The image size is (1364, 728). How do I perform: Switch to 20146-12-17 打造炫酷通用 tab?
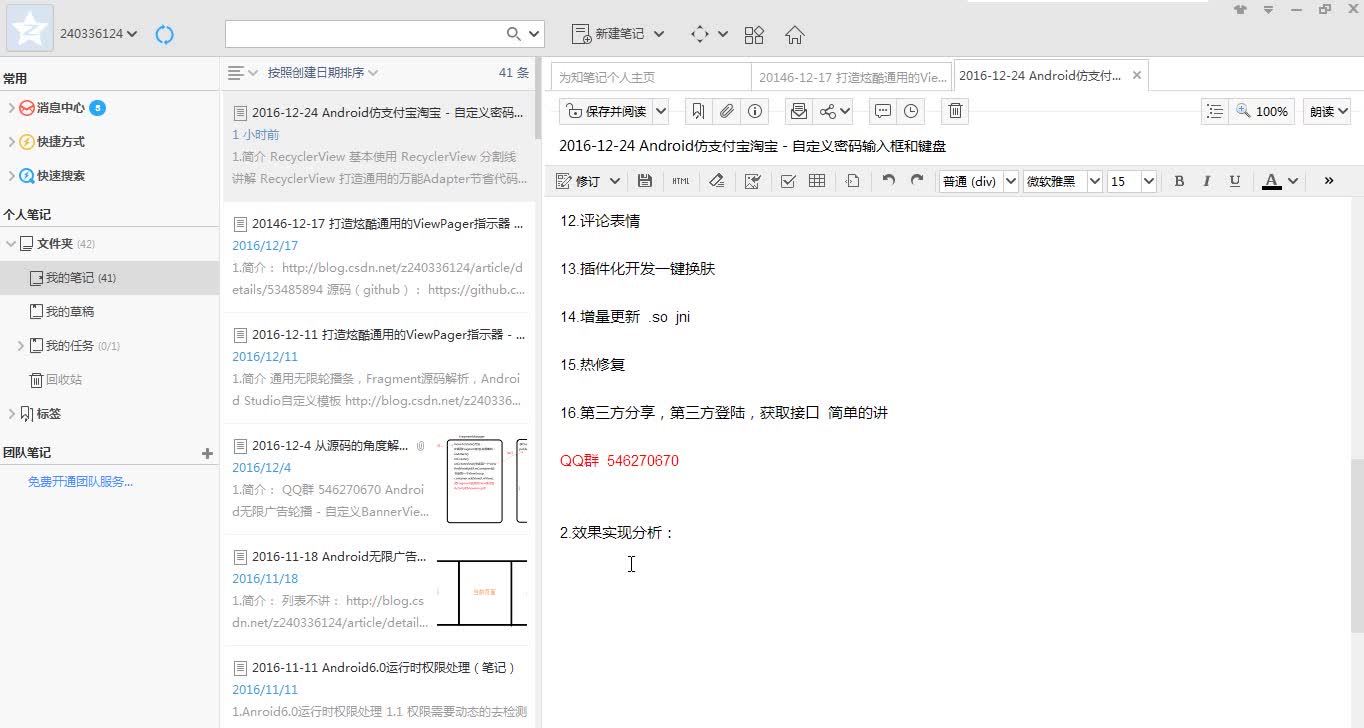pos(852,77)
